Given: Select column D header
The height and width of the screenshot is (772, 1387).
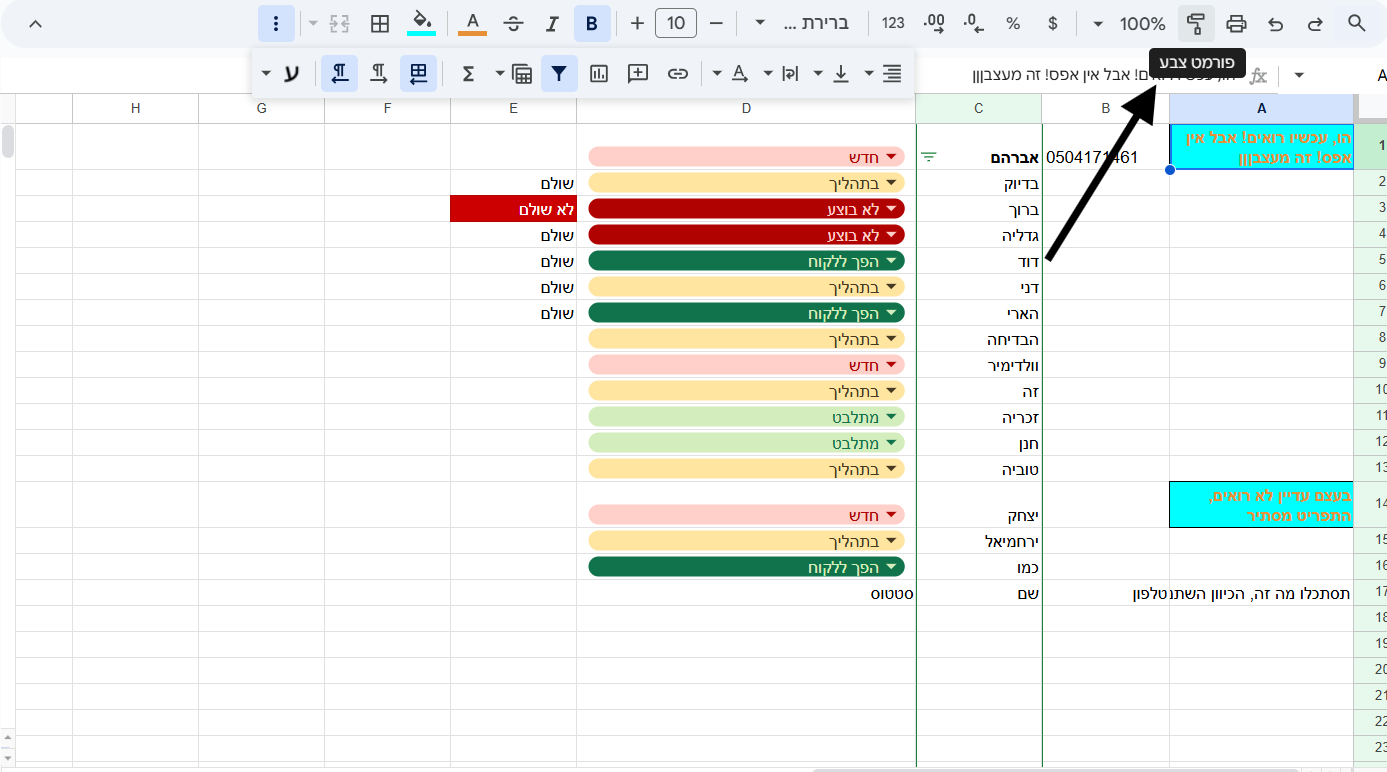Looking at the screenshot, I should [746, 108].
